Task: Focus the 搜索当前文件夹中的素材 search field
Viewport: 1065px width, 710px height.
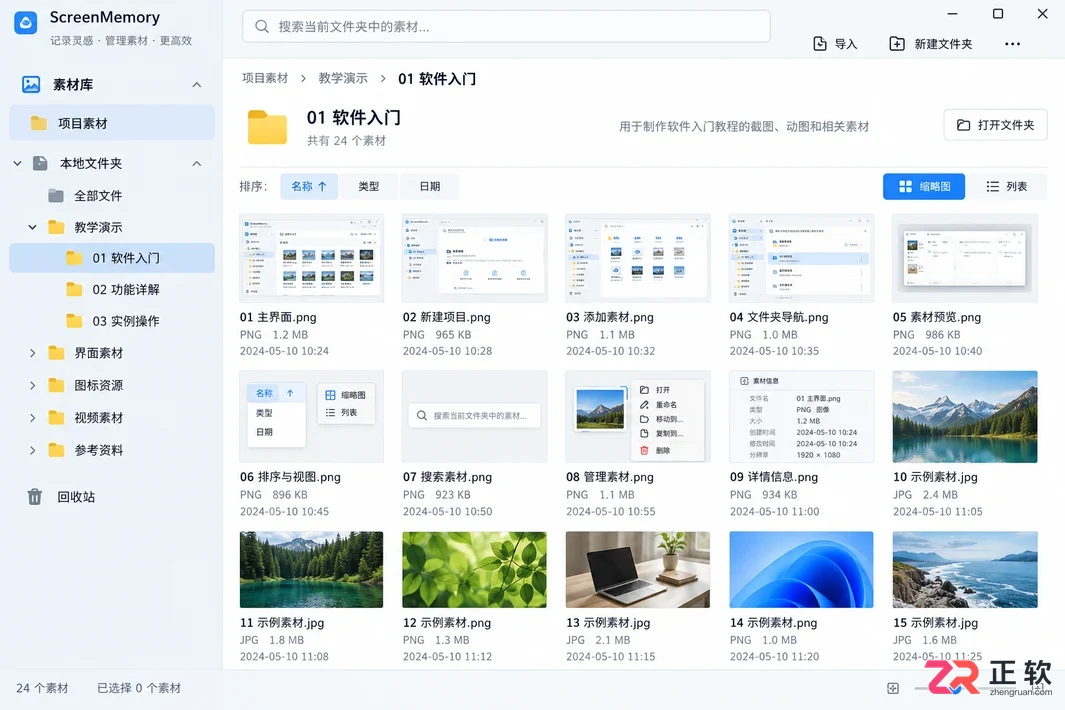Action: click(506, 26)
